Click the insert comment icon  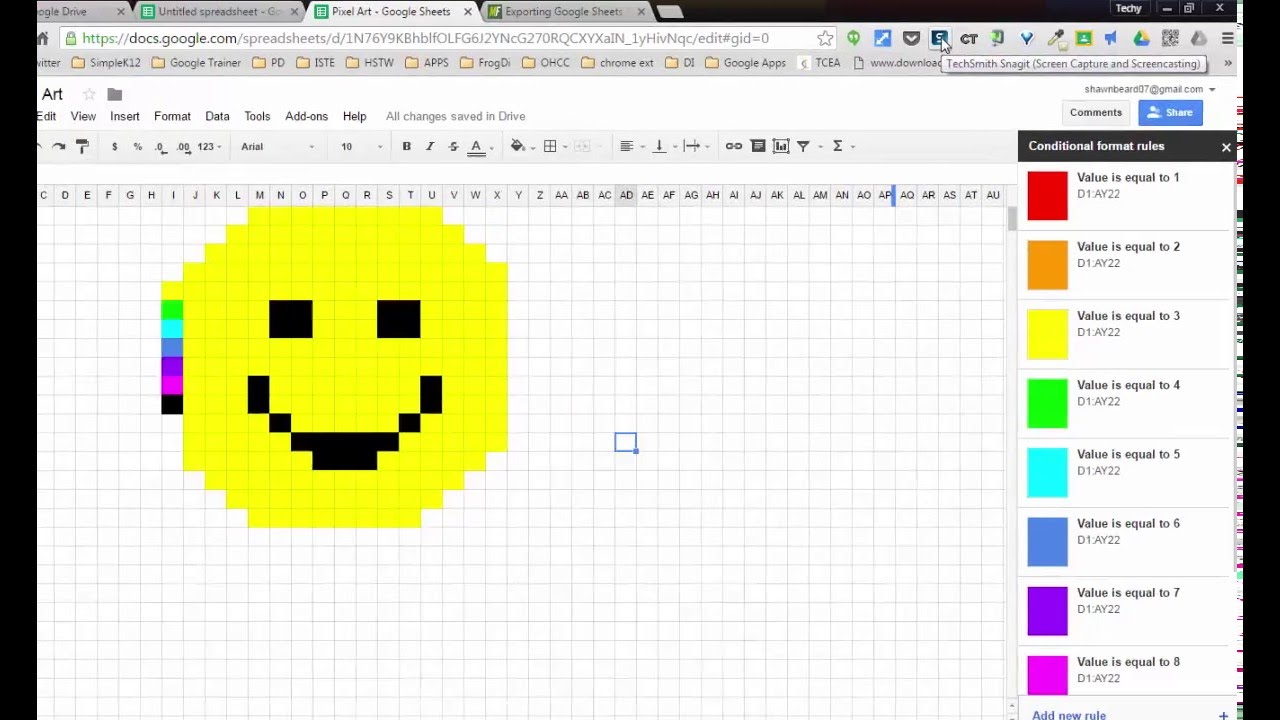(x=758, y=147)
